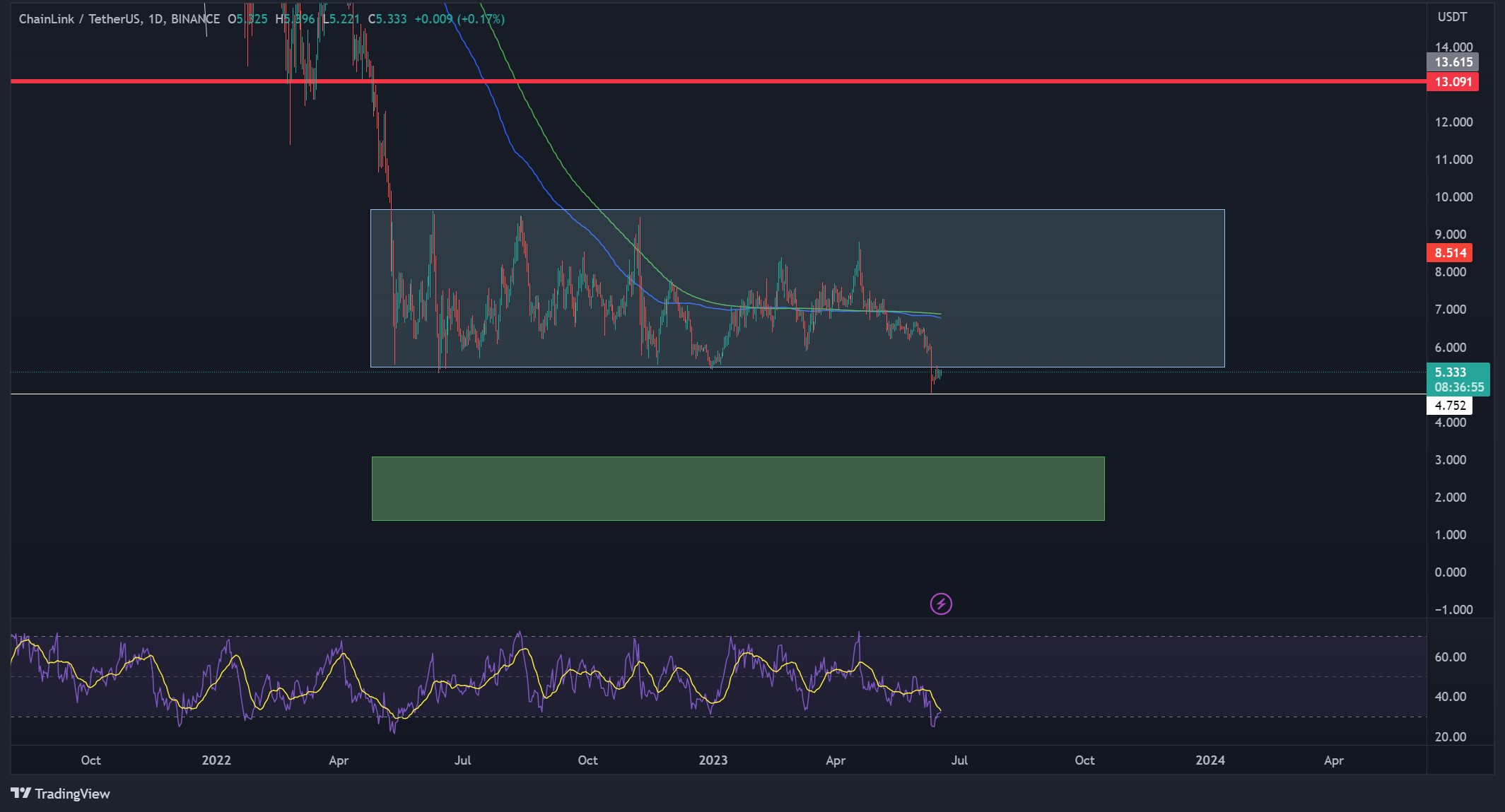The image size is (1505, 812).
Task: Select the white 4.752 price label
Action: (1450, 406)
